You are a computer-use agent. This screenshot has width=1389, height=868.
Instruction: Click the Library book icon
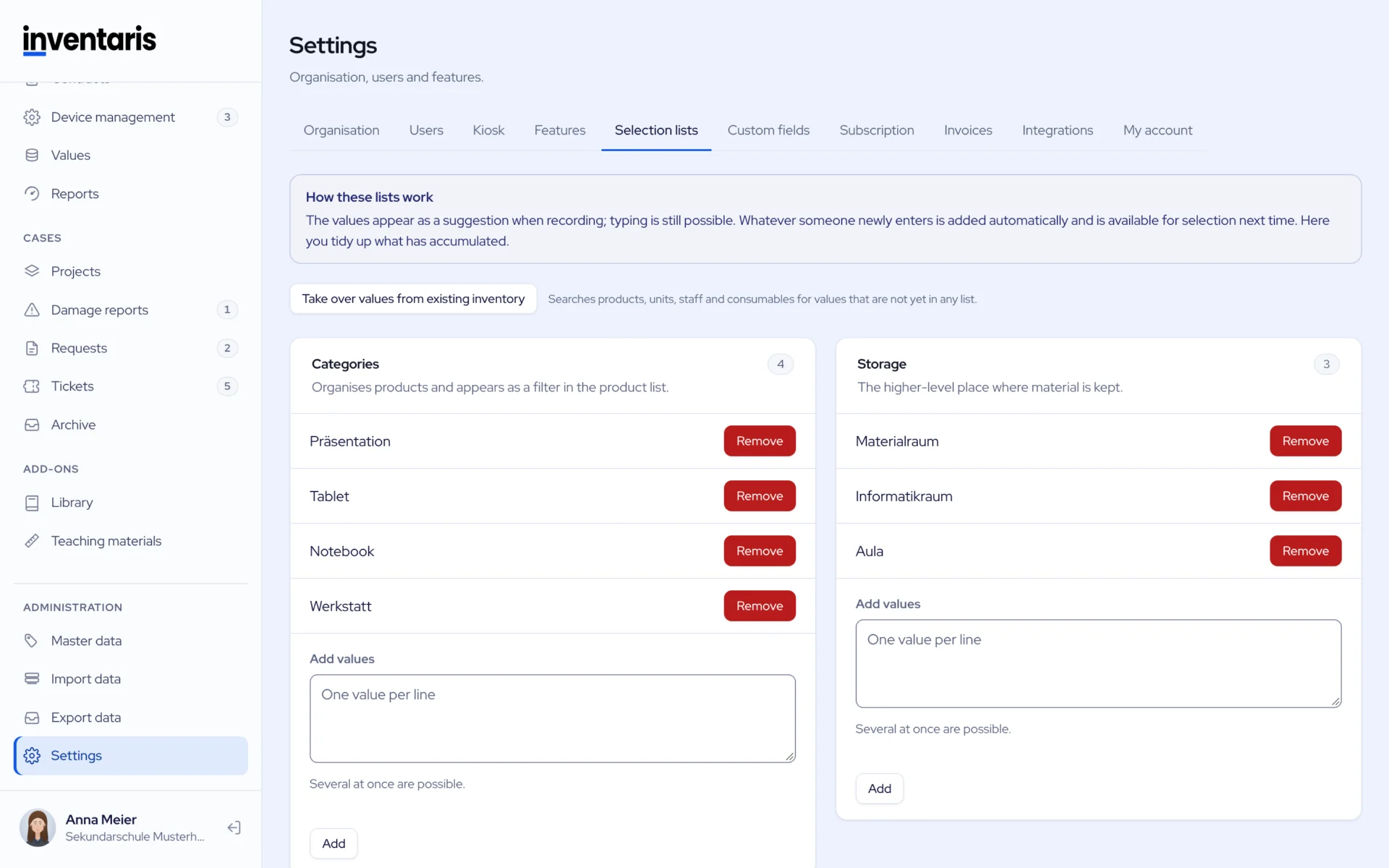32,503
